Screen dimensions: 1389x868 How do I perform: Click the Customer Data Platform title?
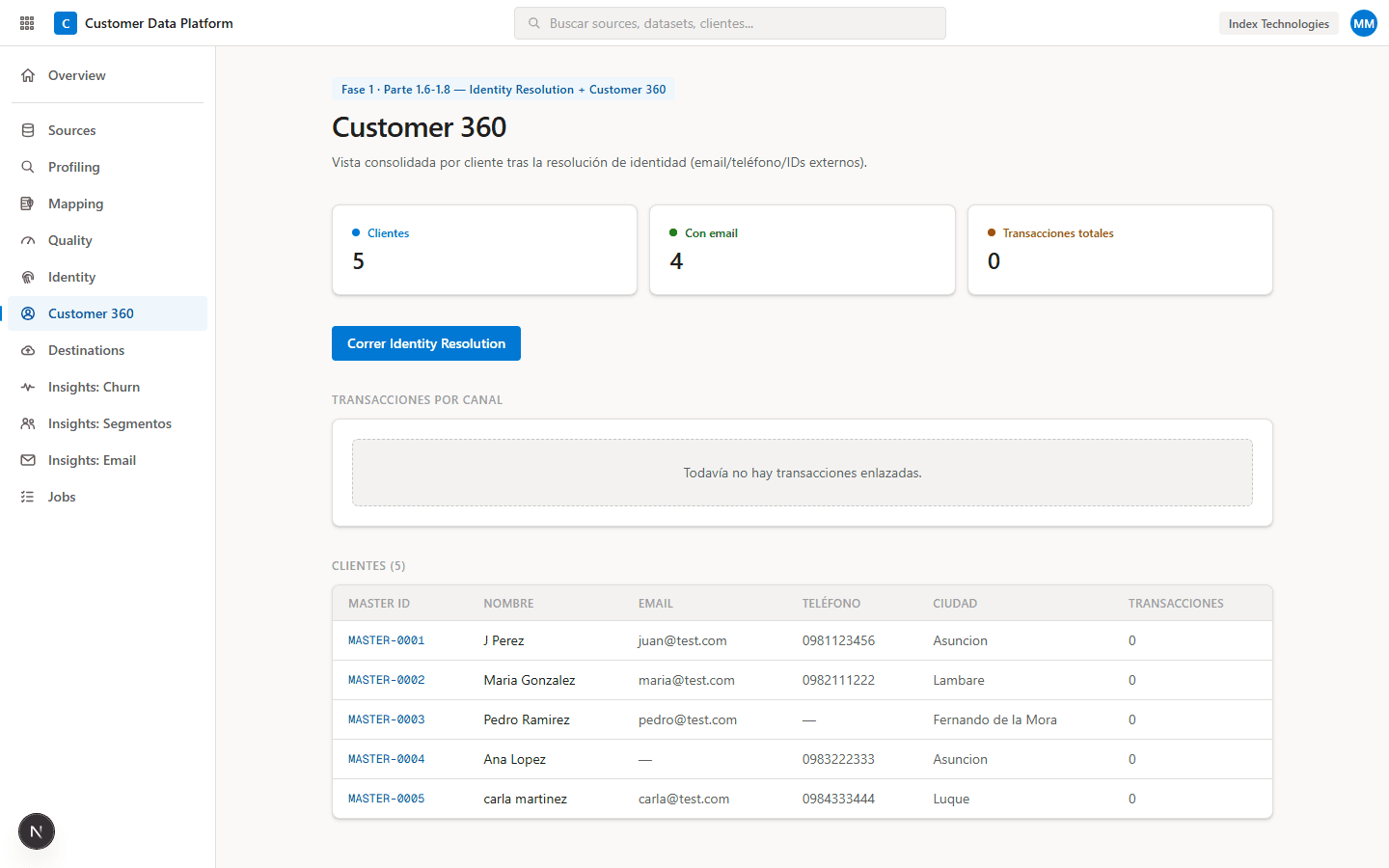[x=159, y=23]
